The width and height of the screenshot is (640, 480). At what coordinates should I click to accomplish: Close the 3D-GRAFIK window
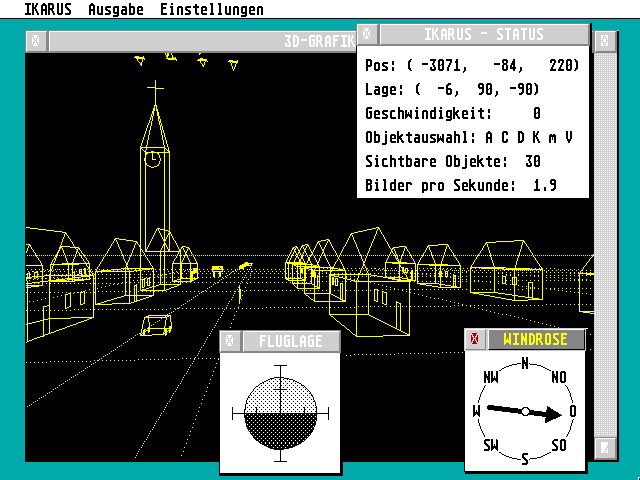tap(36, 41)
